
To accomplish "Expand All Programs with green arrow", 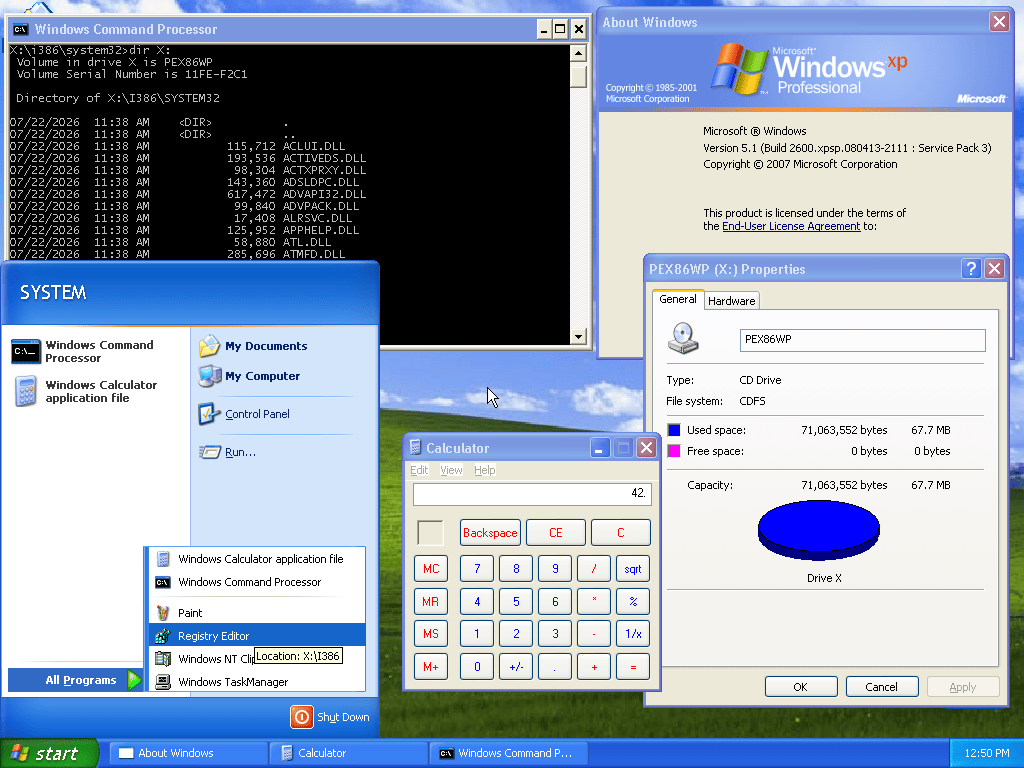I will (x=134, y=680).
